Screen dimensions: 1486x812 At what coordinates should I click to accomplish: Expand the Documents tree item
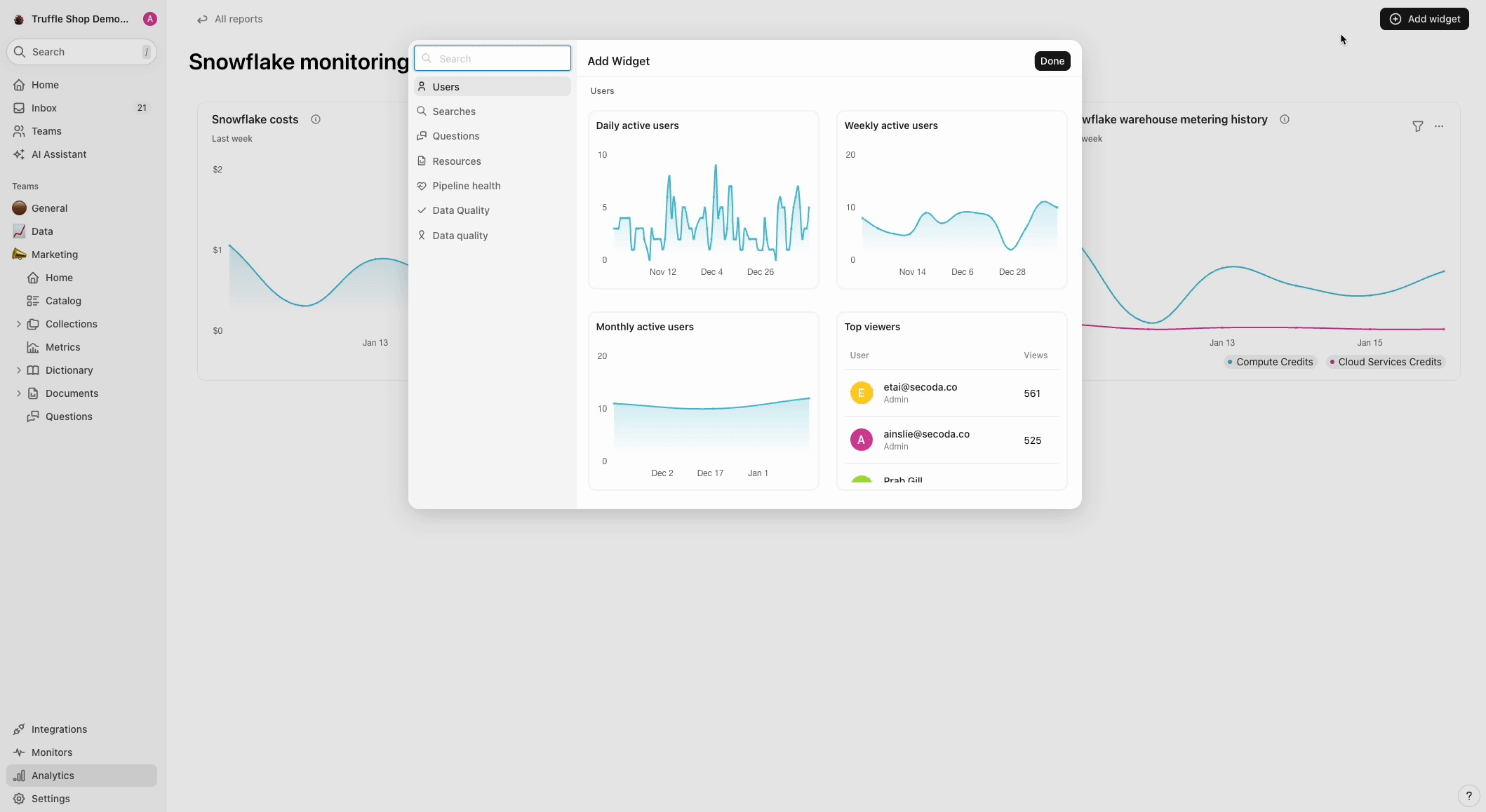(x=18, y=393)
